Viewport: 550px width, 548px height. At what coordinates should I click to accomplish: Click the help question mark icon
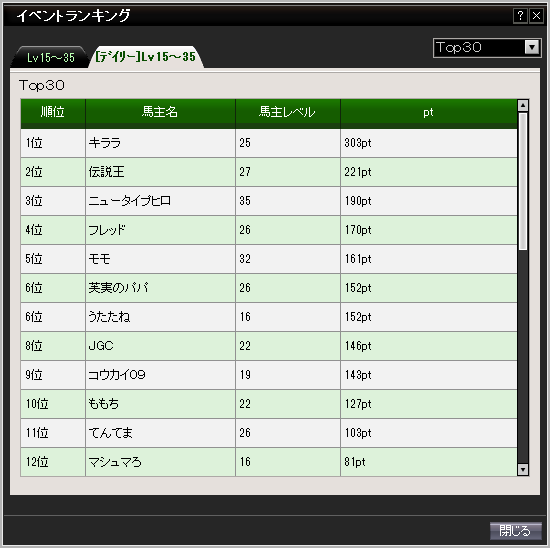pos(520,16)
